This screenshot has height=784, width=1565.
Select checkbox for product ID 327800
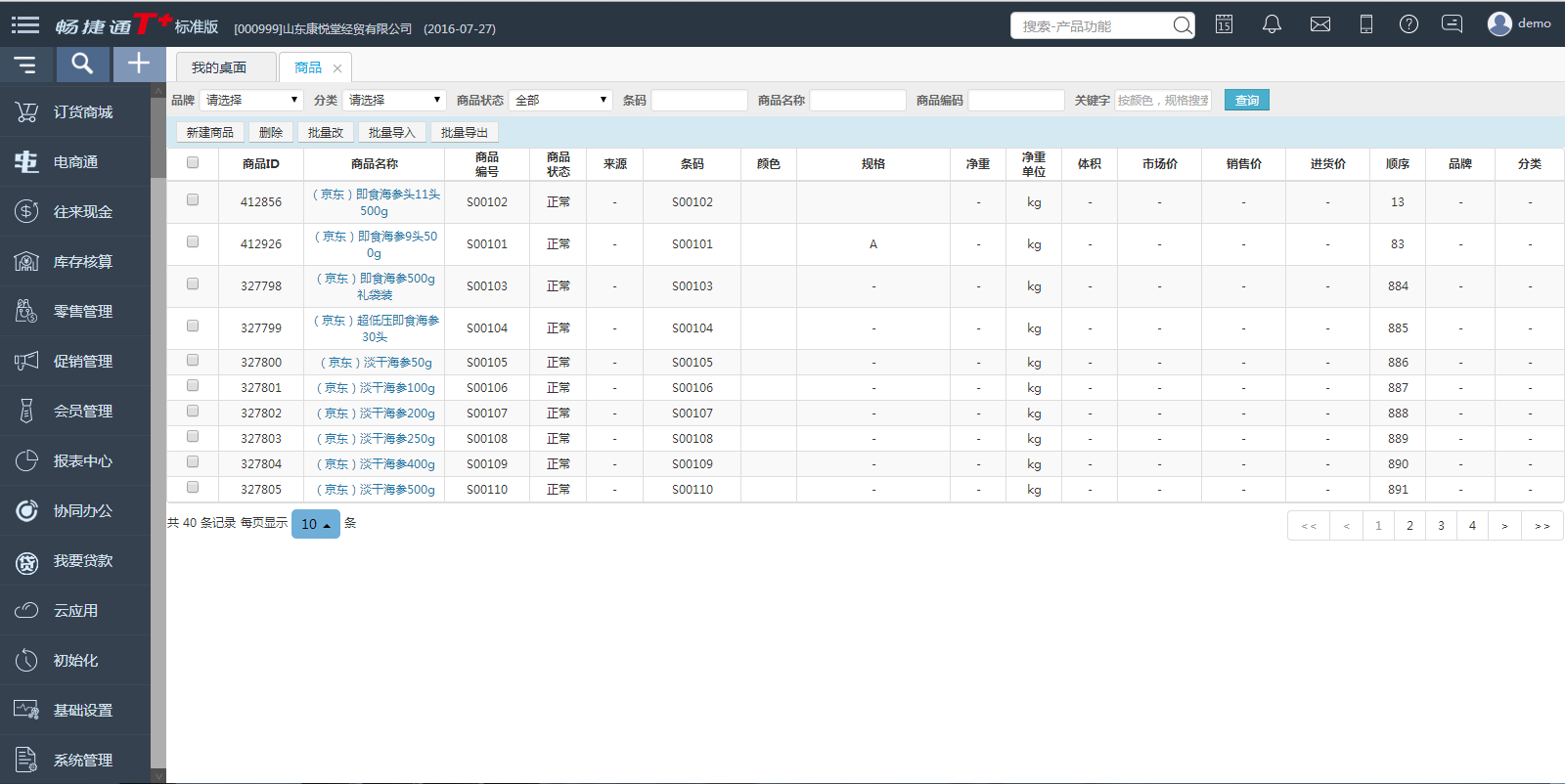point(193,361)
